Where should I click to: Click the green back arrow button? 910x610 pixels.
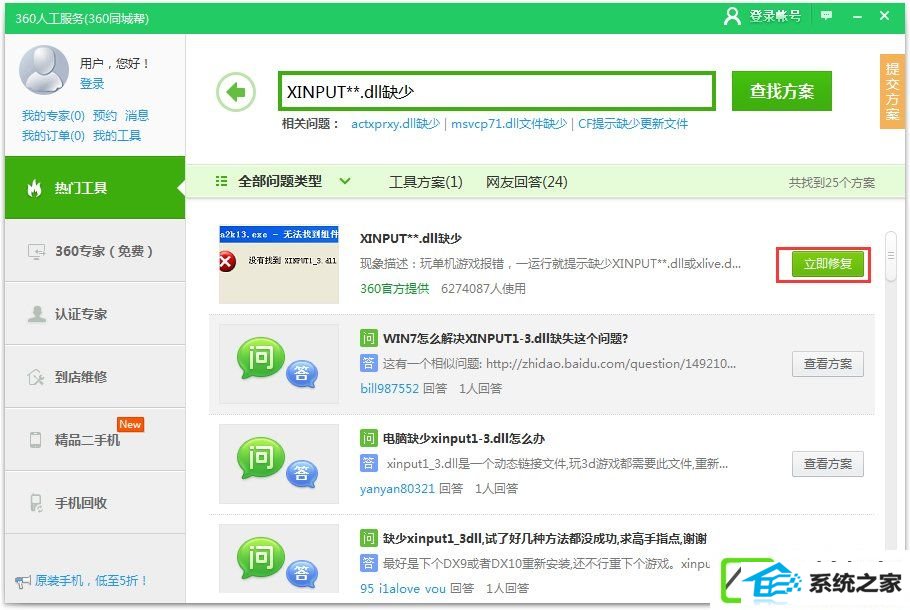coord(236,92)
